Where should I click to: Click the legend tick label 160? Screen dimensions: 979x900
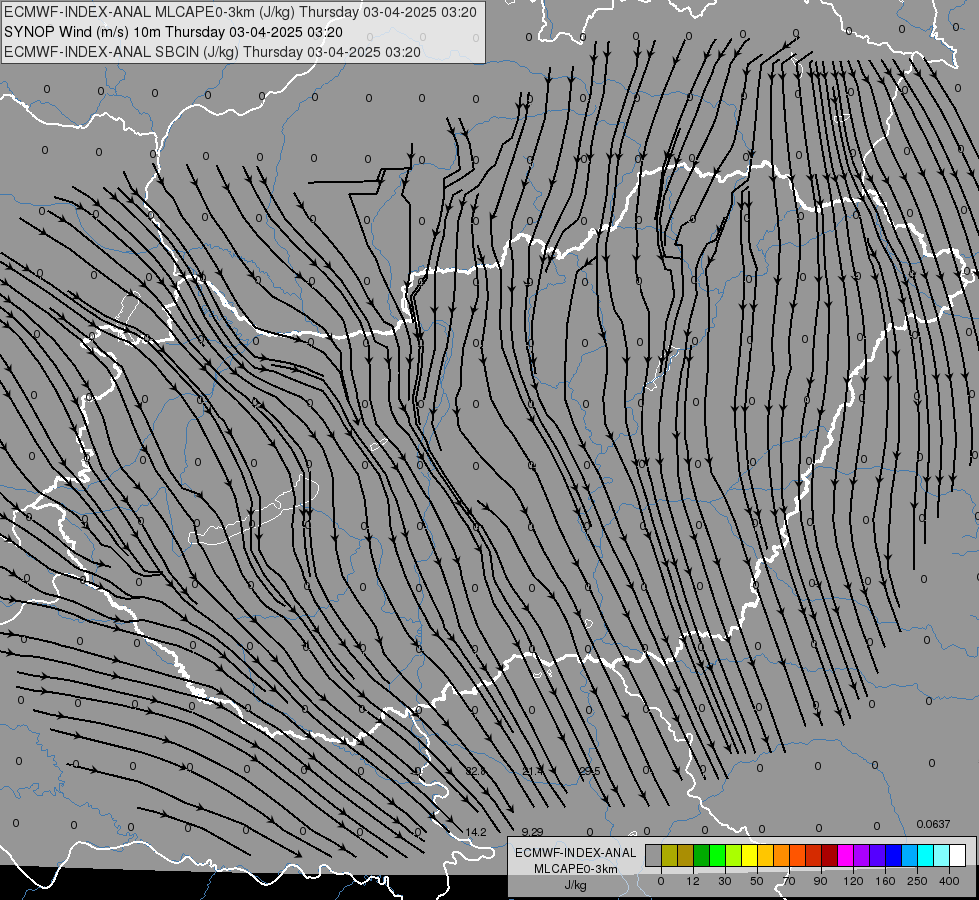tap(885, 881)
